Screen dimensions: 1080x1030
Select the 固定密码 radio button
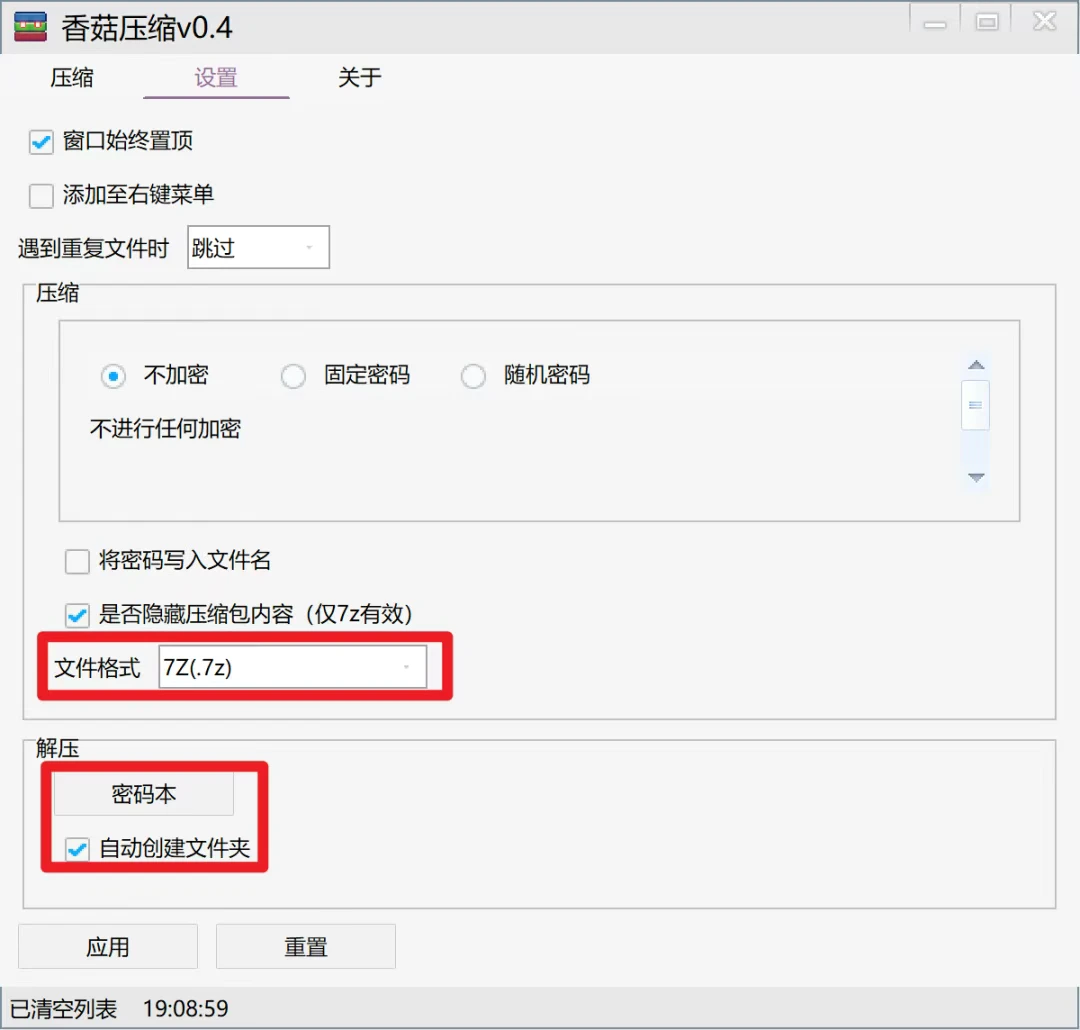293,377
